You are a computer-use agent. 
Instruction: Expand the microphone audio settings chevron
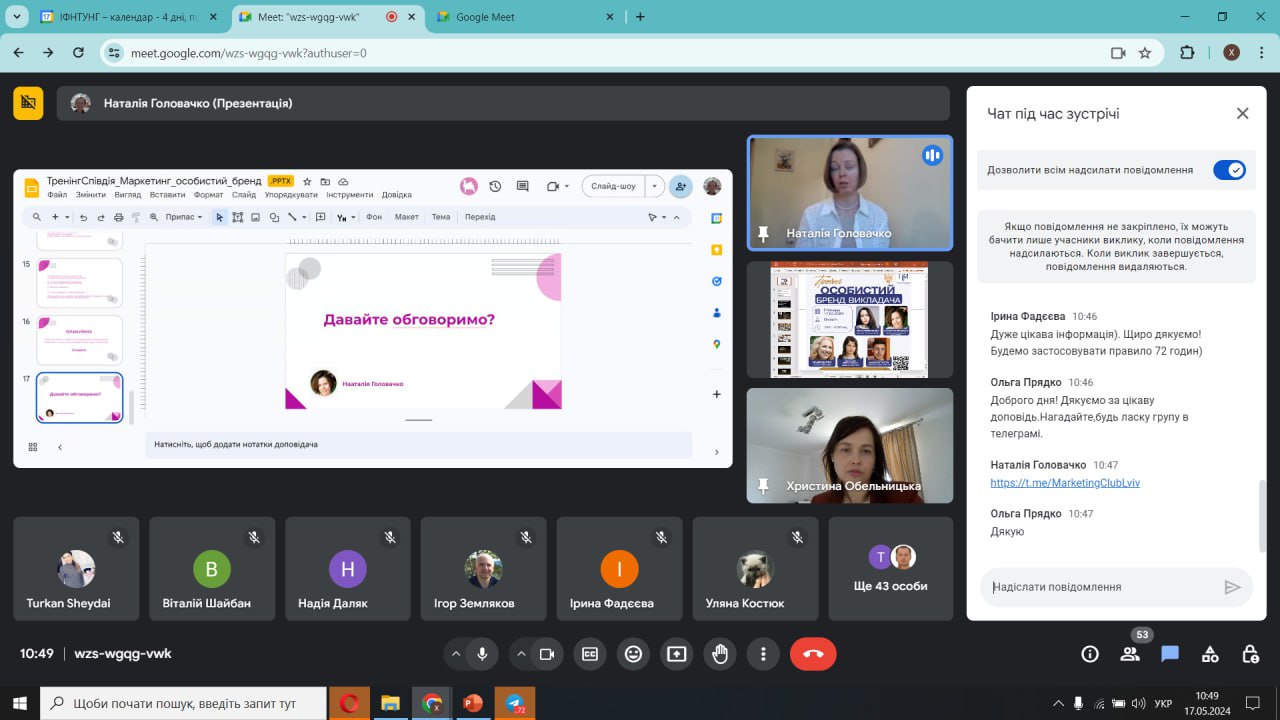point(456,654)
